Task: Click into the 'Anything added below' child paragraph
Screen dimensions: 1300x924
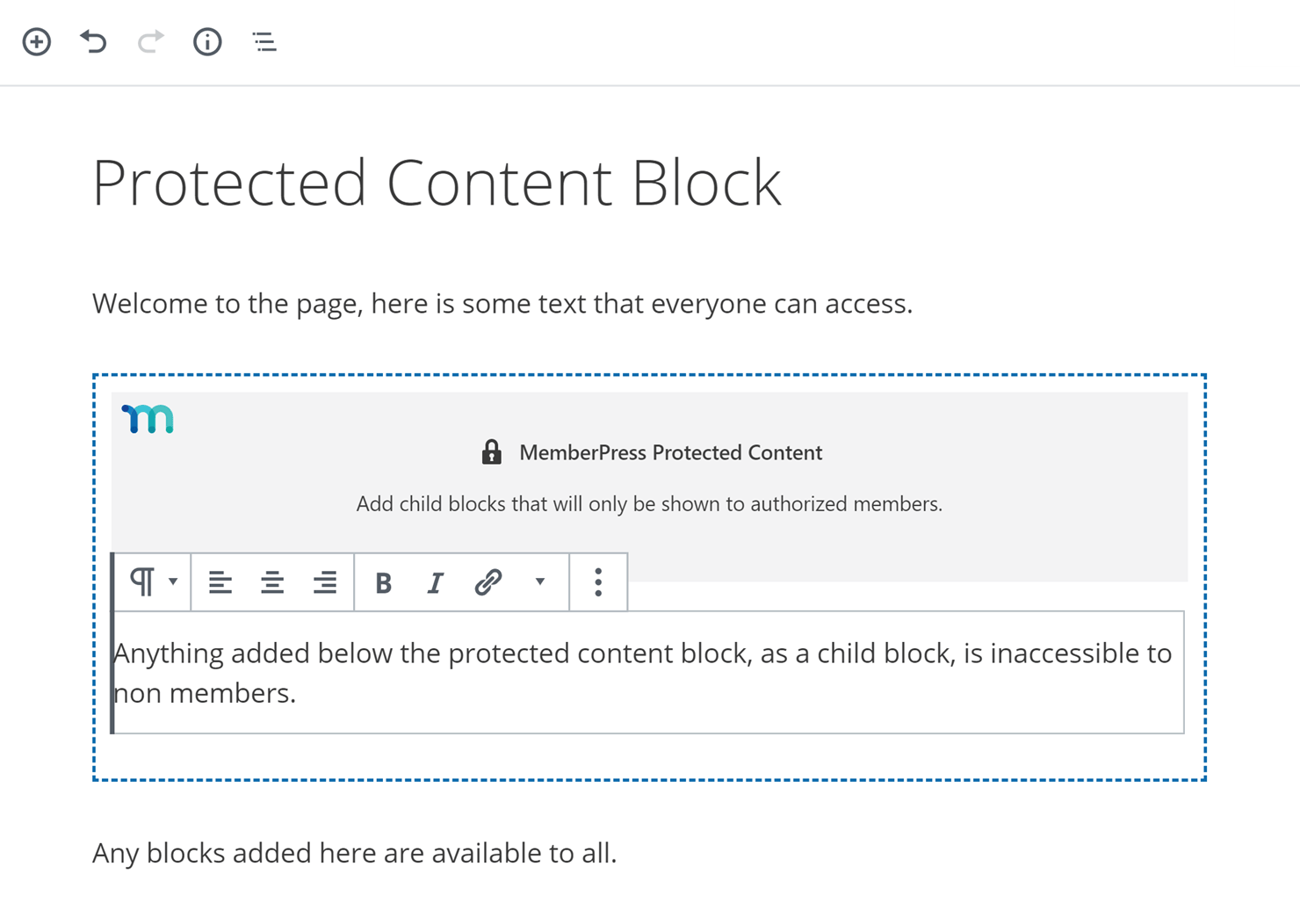Action: click(x=649, y=673)
